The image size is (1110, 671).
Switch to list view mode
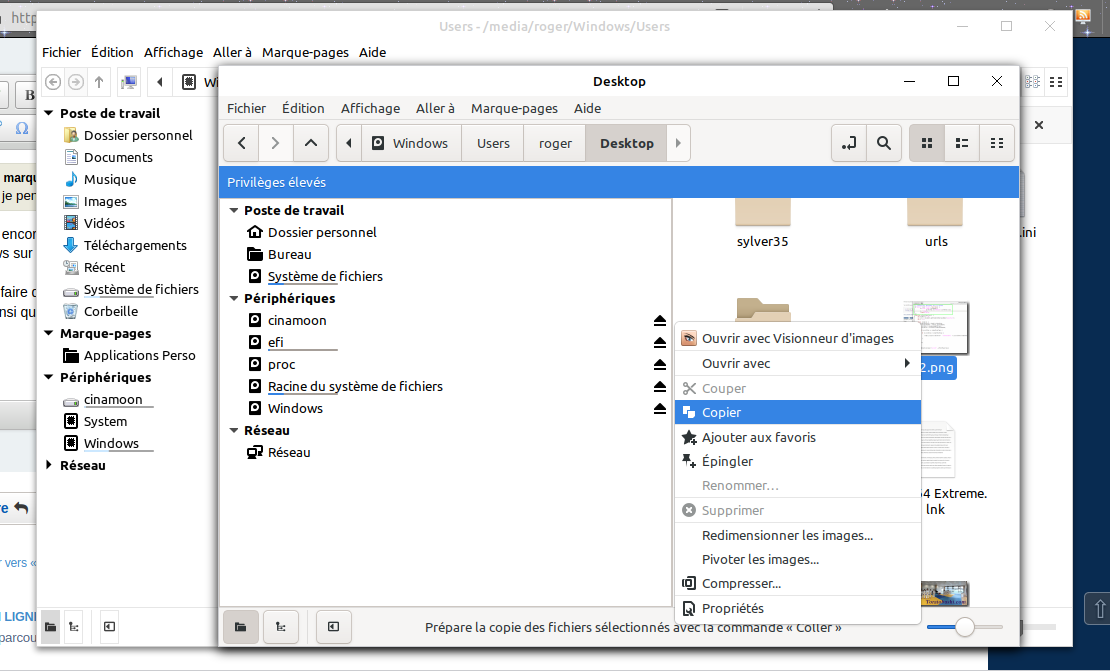(x=961, y=143)
